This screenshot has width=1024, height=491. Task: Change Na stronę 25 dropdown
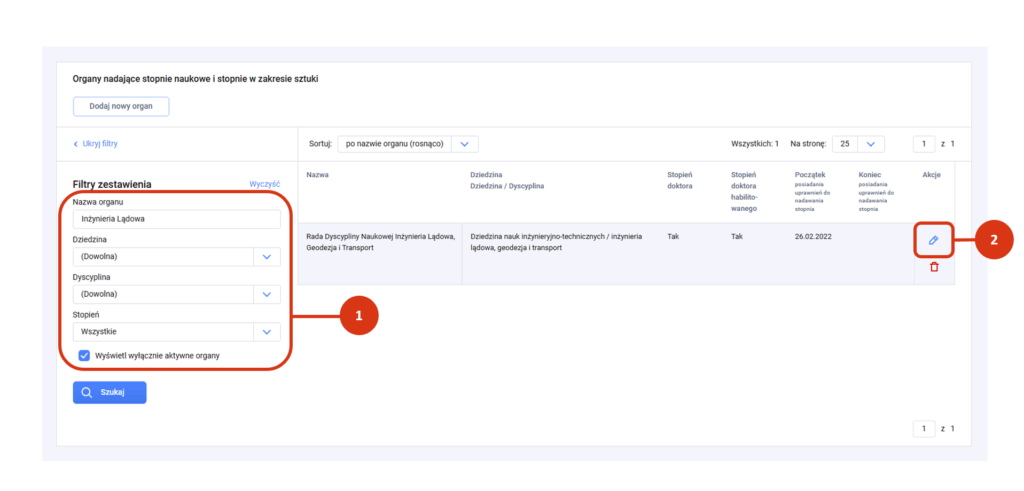tap(858, 144)
